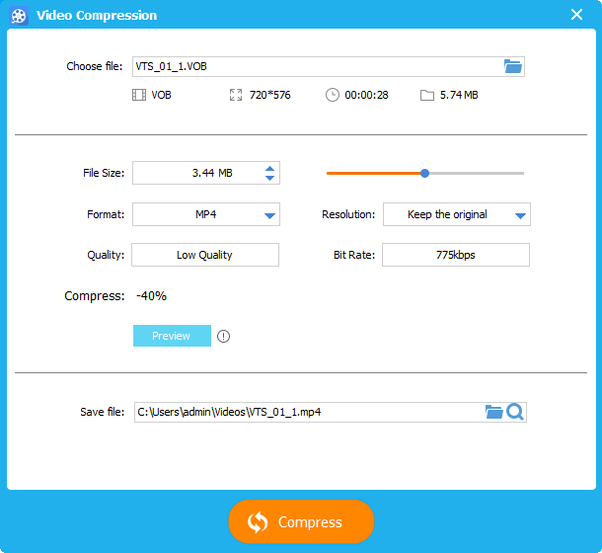Increase file size with up arrow
Viewport: 602px width, 553px height.
[x=270, y=169]
